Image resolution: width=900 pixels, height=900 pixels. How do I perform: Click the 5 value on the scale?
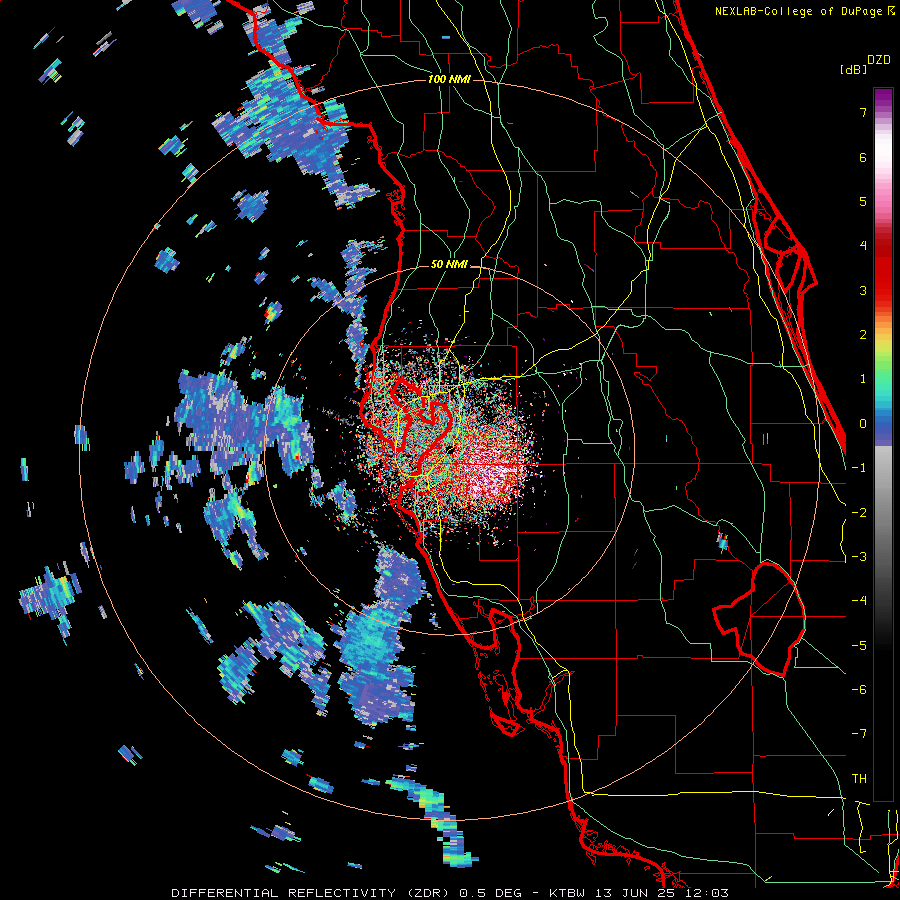[863, 201]
